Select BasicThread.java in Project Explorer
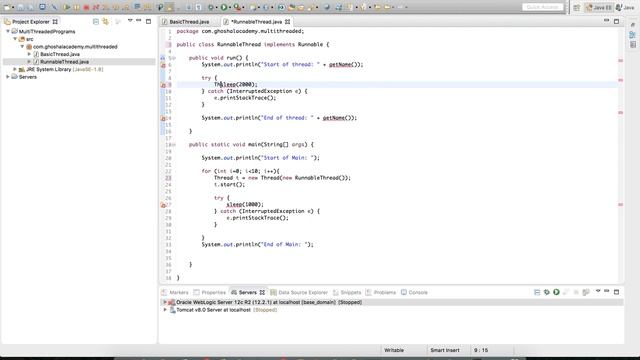 pyautogui.click(x=60, y=54)
